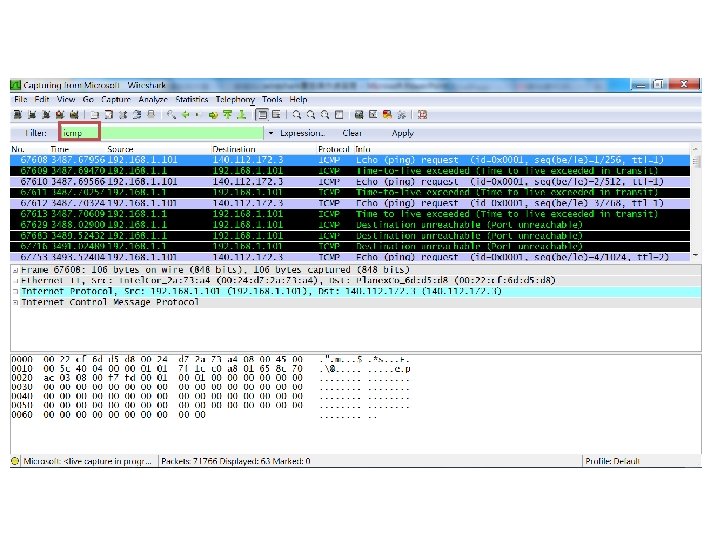Save the capture file via toolbar
The height and width of the screenshot is (540, 720).
[109, 115]
